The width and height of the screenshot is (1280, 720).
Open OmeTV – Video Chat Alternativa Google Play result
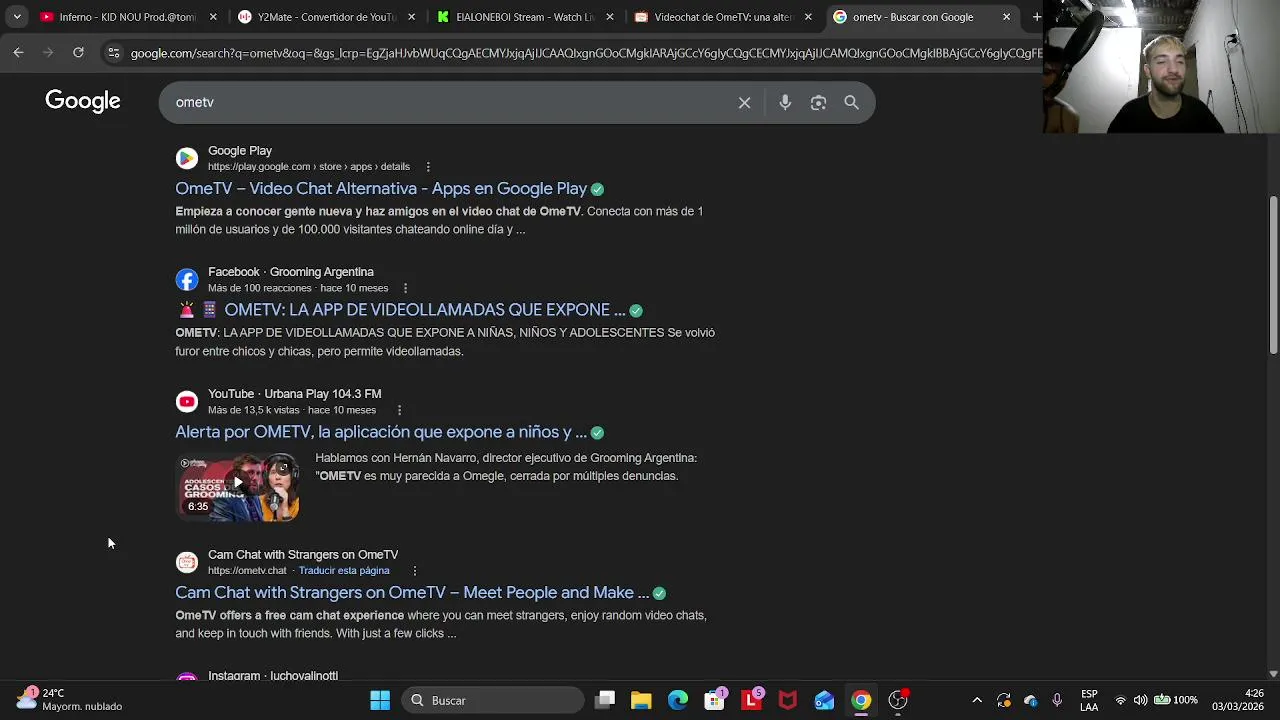coord(381,188)
